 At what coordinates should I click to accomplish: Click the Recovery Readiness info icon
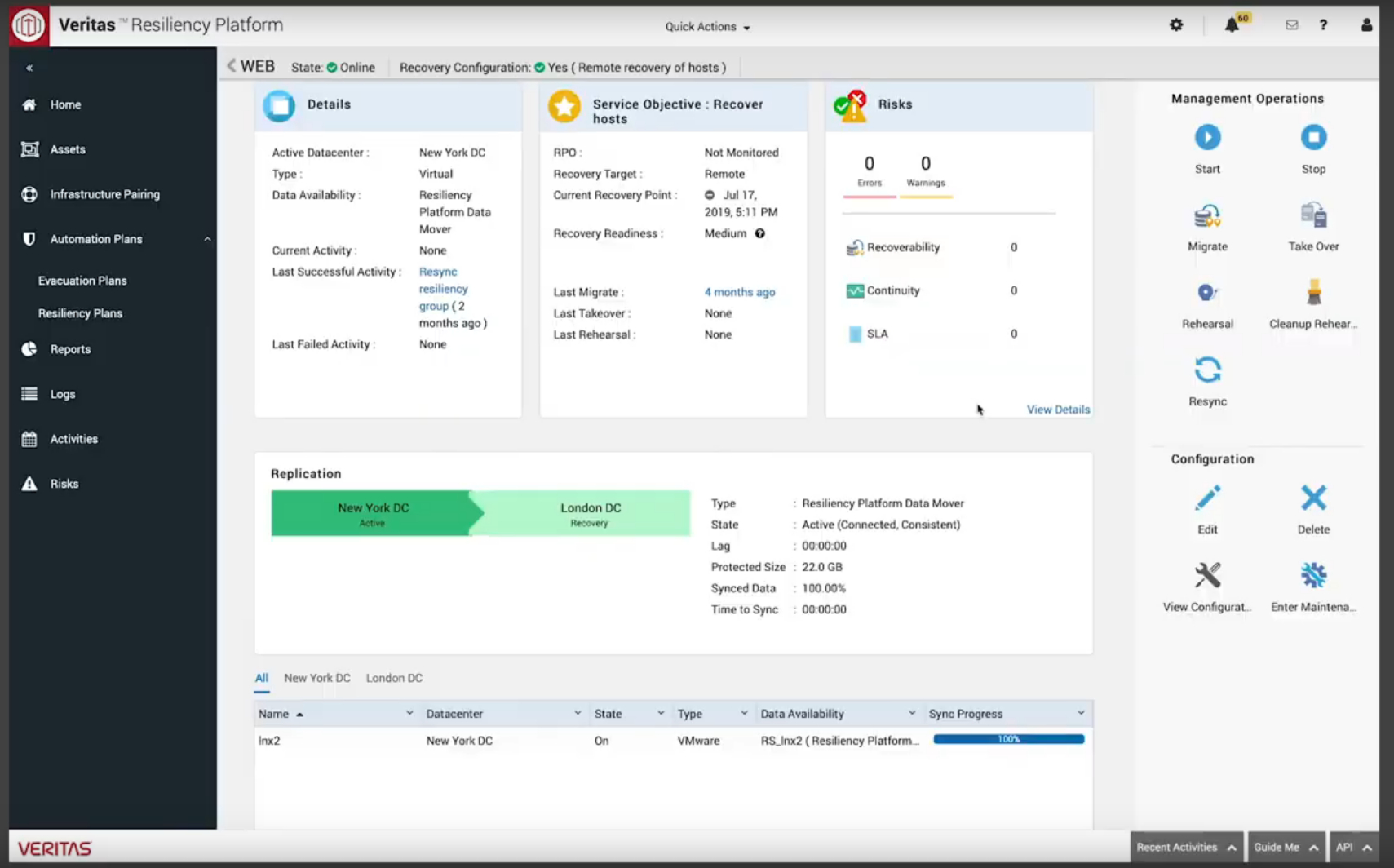(759, 233)
